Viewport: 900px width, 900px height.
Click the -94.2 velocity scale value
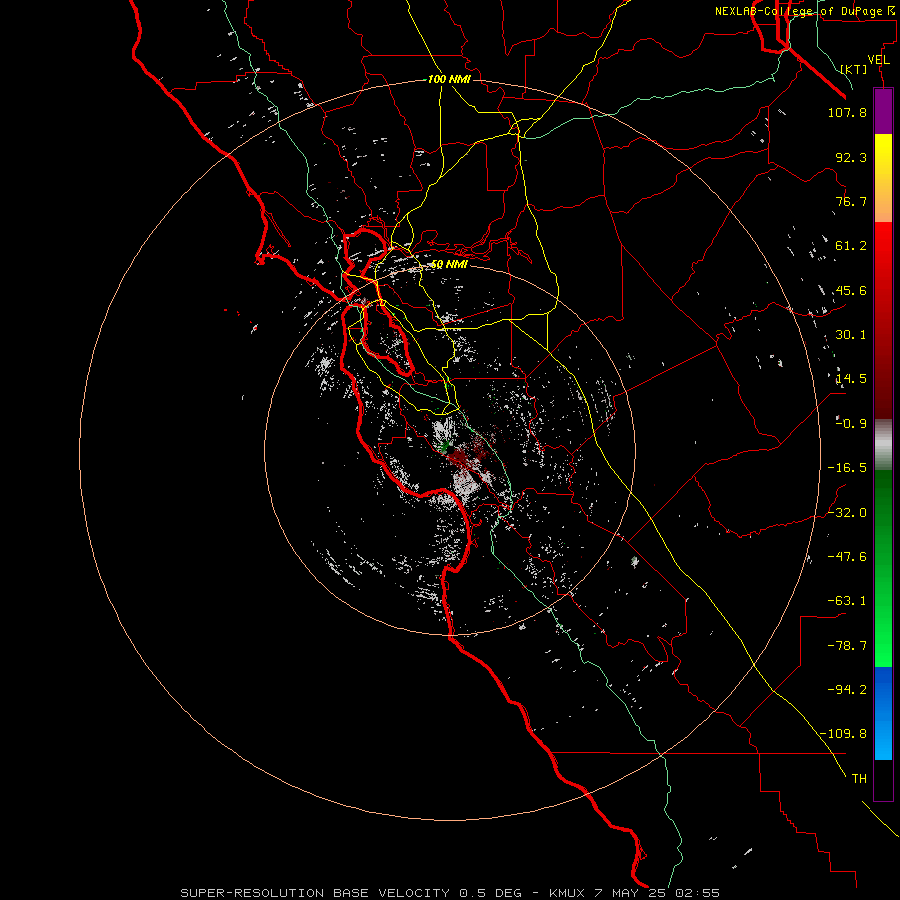847,690
